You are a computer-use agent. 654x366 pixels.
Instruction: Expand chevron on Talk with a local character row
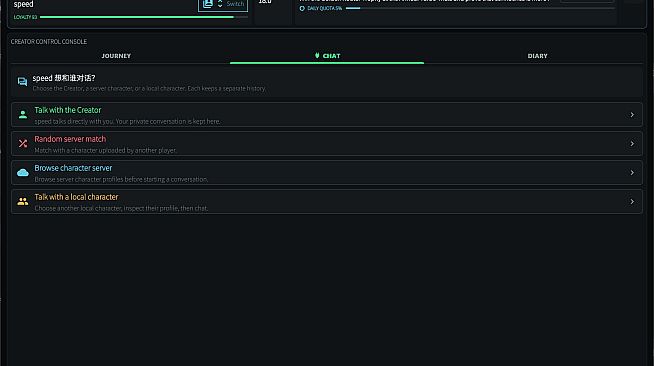point(632,201)
